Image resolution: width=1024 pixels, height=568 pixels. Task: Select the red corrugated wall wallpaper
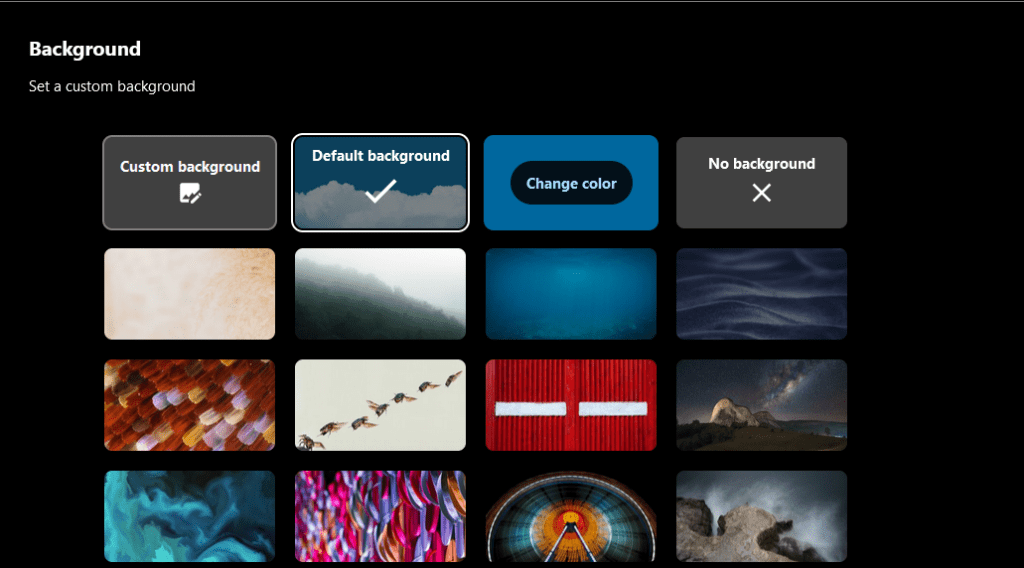[x=571, y=405]
